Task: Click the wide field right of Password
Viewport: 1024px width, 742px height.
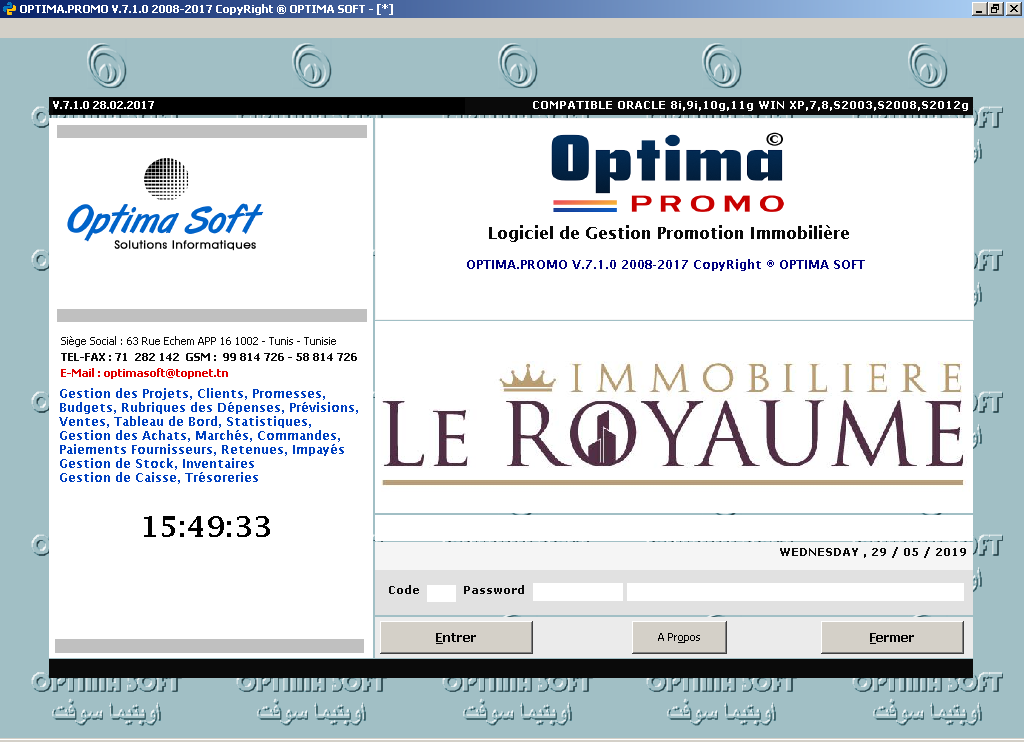Action: pyautogui.click(x=795, y=592)
